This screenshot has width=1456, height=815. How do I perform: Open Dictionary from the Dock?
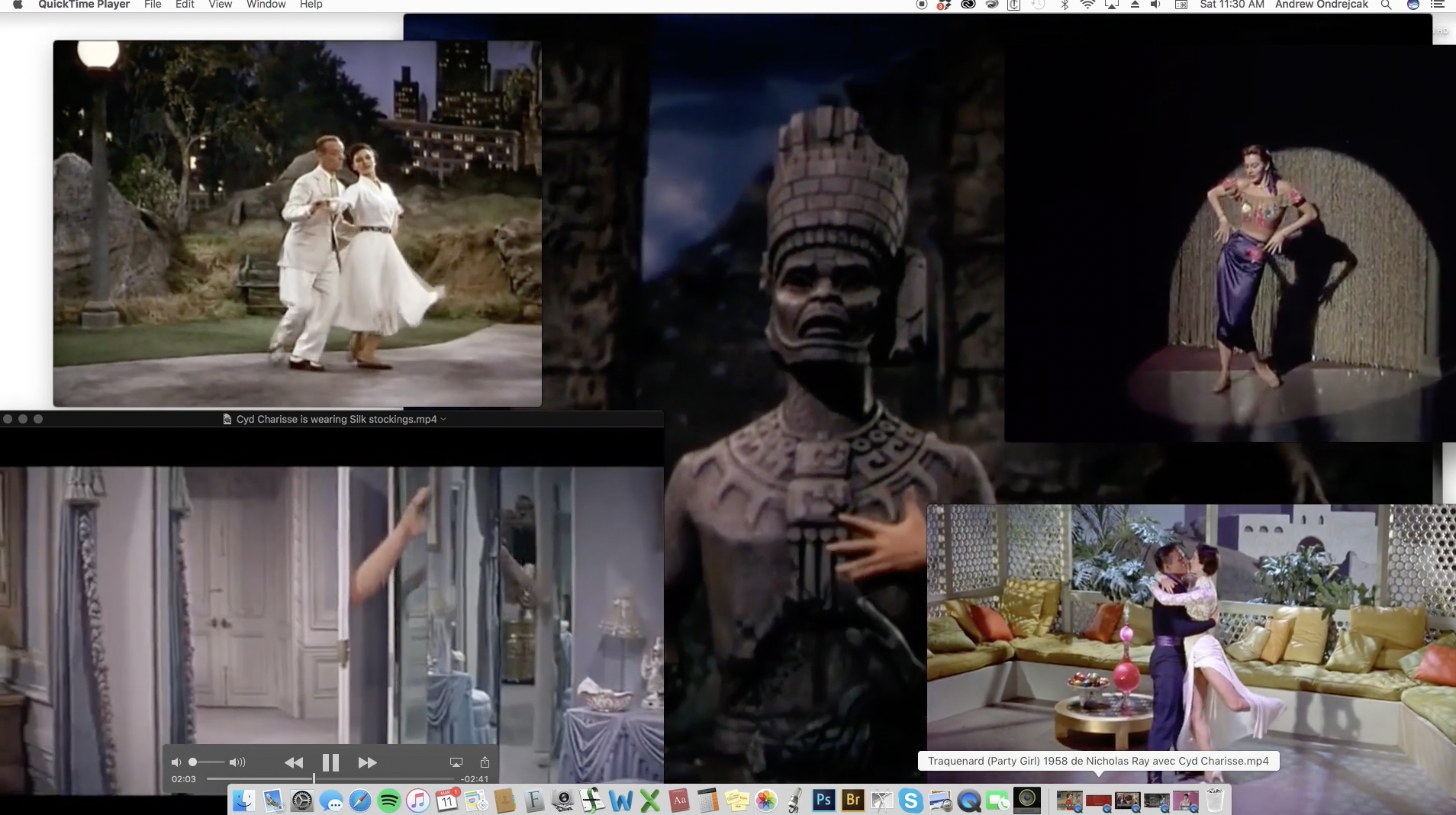pyautogui.click(x=679, y=801)
